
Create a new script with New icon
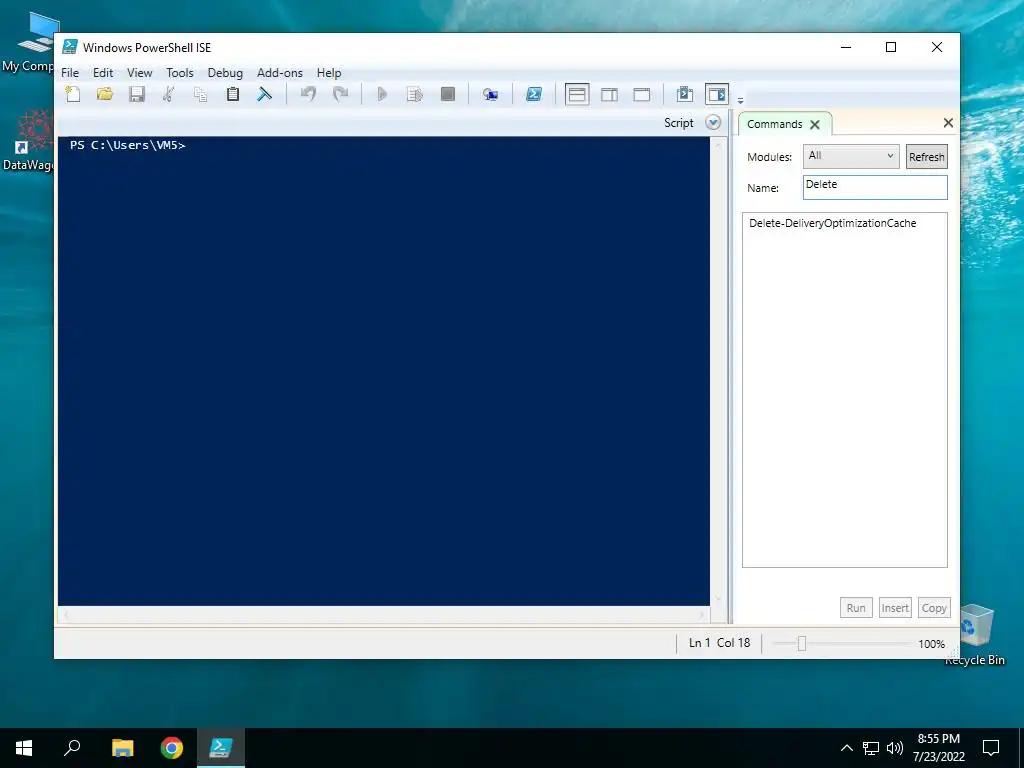pos(73,94)
